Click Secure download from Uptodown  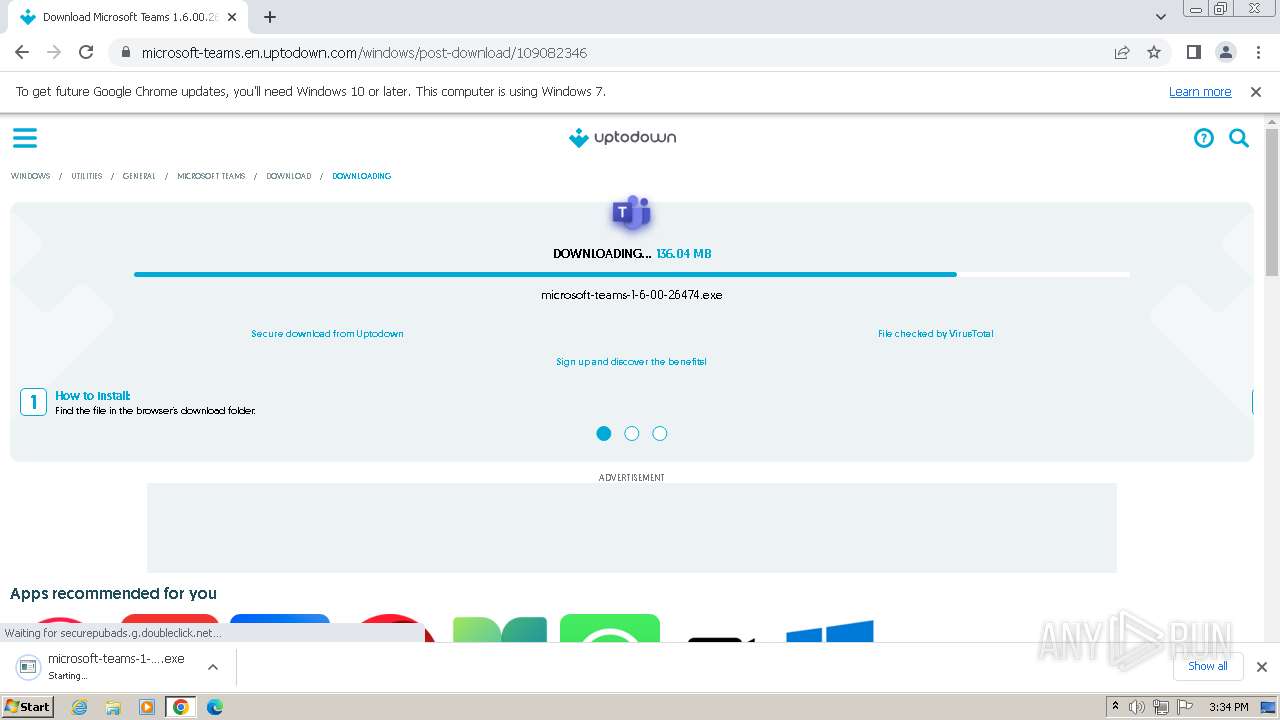click(327, 334)
